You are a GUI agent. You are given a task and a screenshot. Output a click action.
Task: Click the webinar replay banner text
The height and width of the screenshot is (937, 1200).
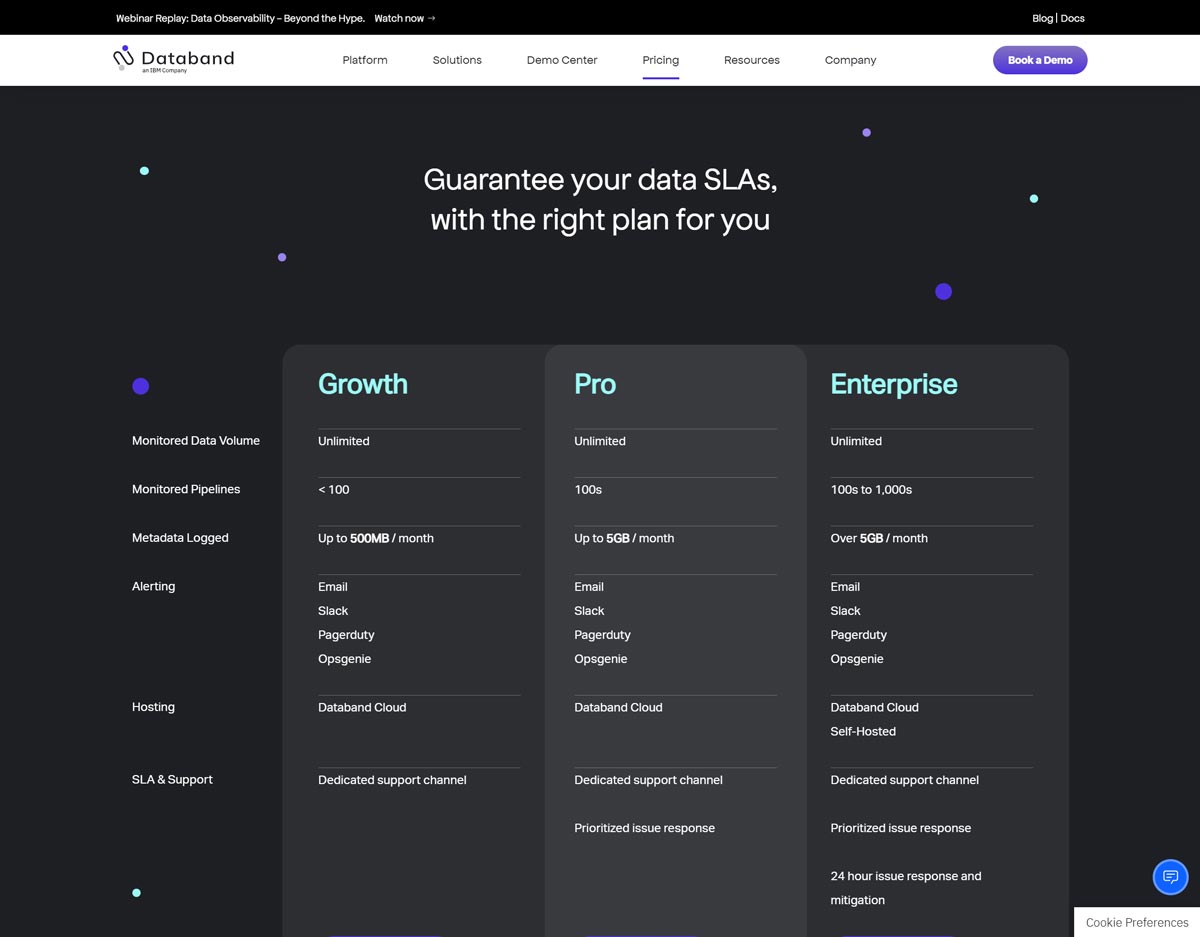click(240, 18)
